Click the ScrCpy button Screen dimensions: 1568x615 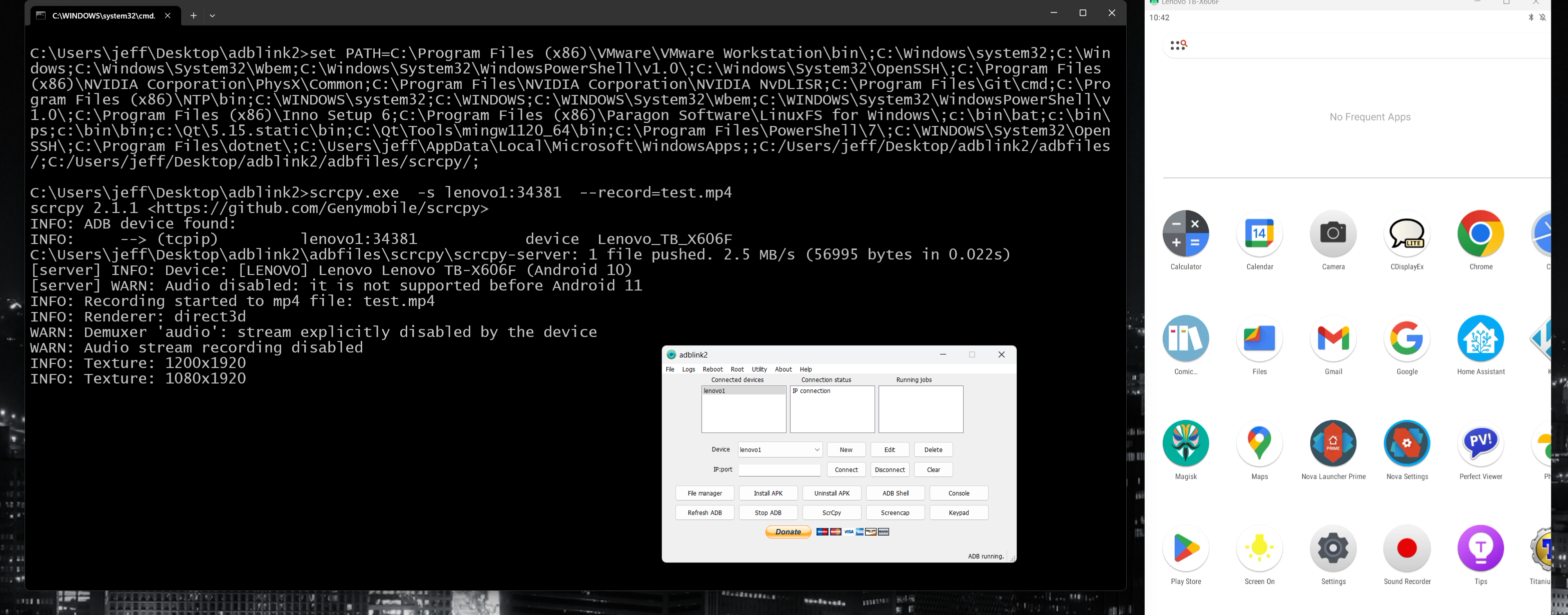832,513
